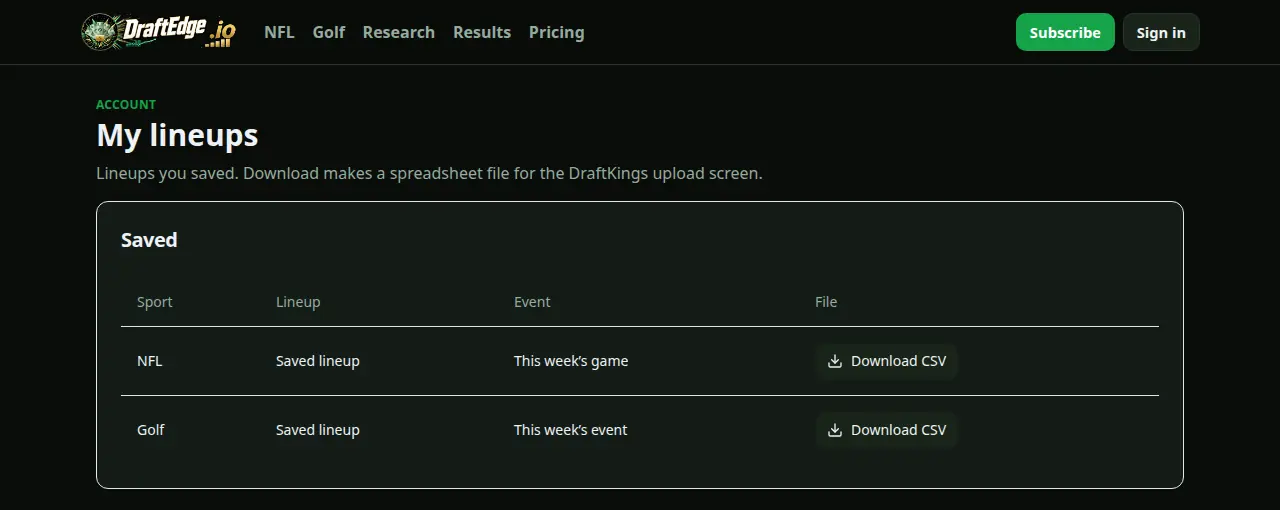The image size is (1280, 510).
Task: Select the File column header
Action: (x=826, y=302)
